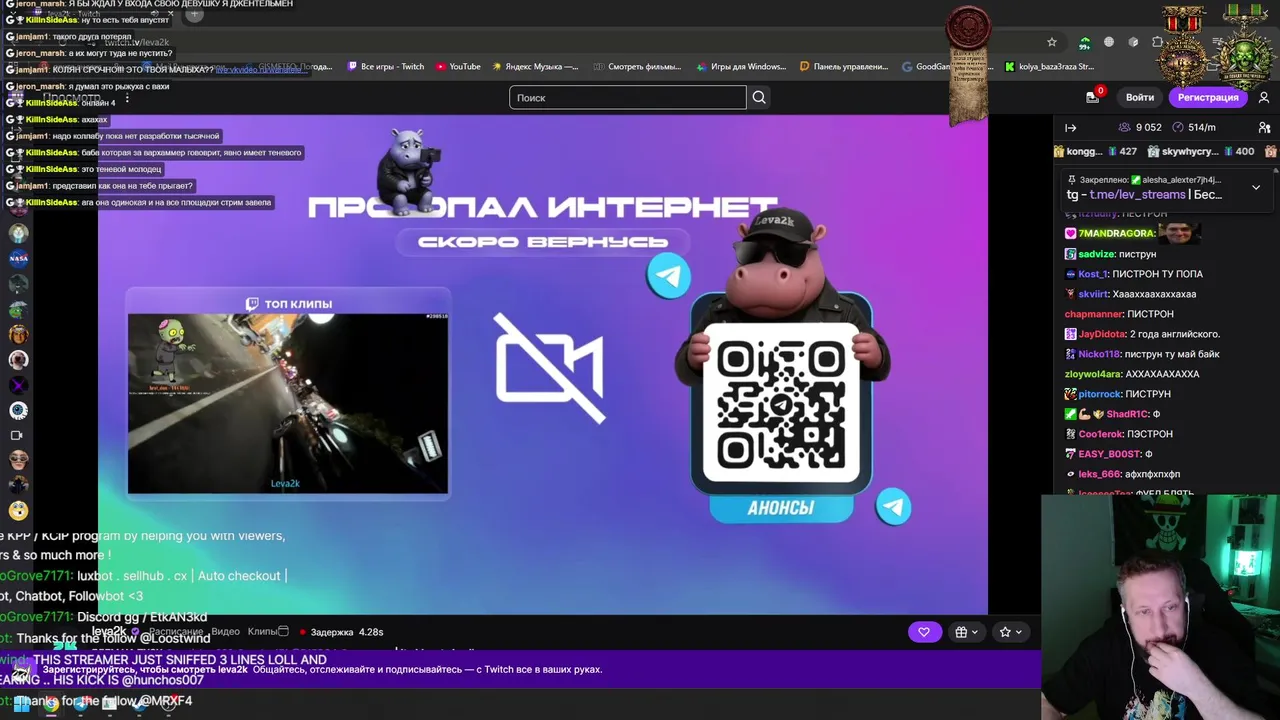Click 7MANDRAGORA username in chat

coord(1116,233)
